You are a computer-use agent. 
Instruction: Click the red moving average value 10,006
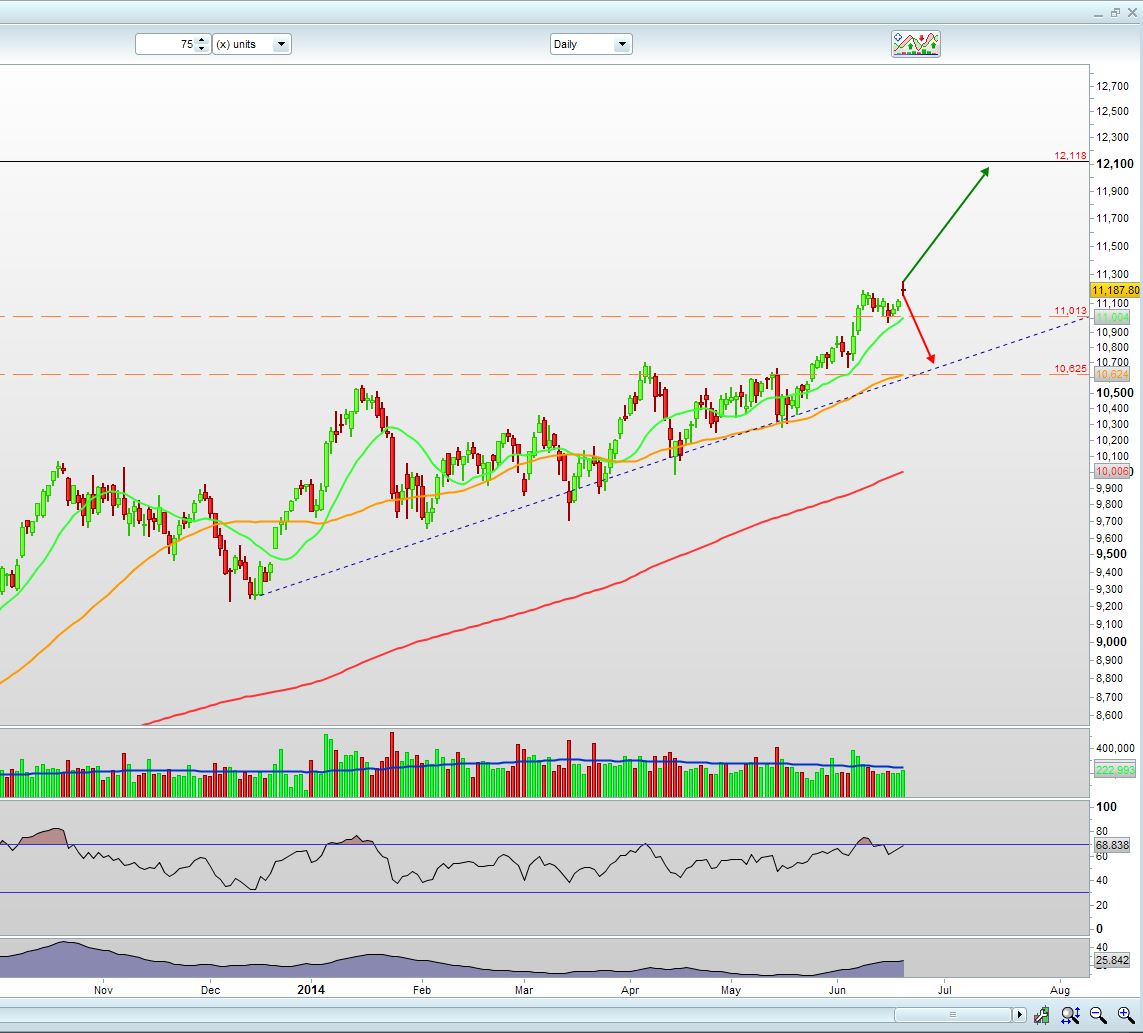point(1112,472)
